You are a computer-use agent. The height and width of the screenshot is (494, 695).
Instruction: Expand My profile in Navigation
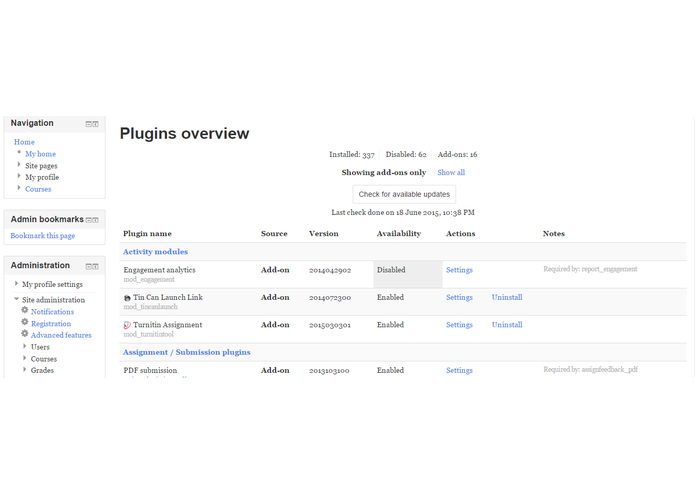(x=19, y=176)
